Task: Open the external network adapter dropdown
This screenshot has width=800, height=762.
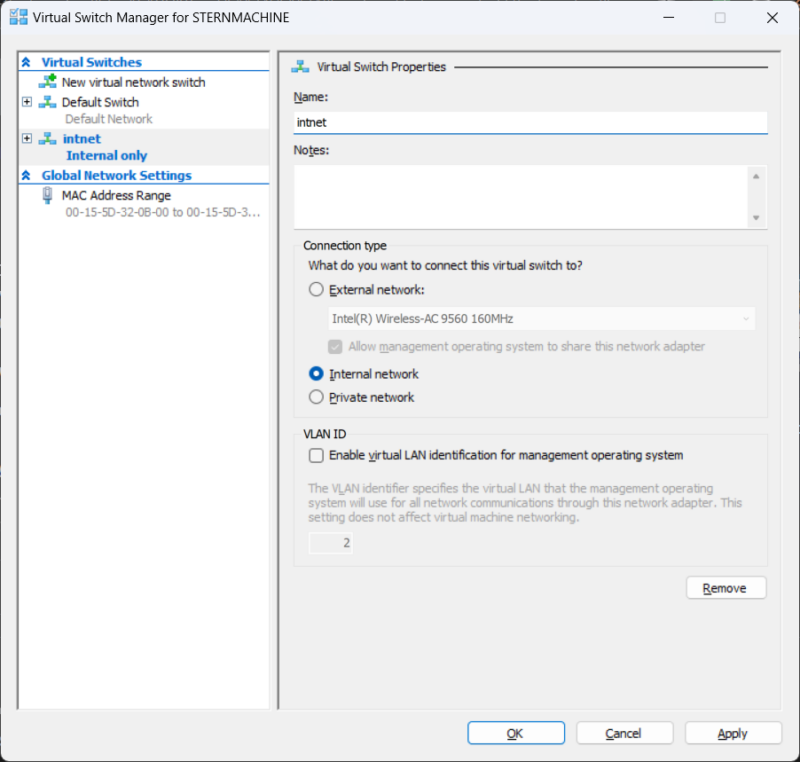Action: coord(541,319)
